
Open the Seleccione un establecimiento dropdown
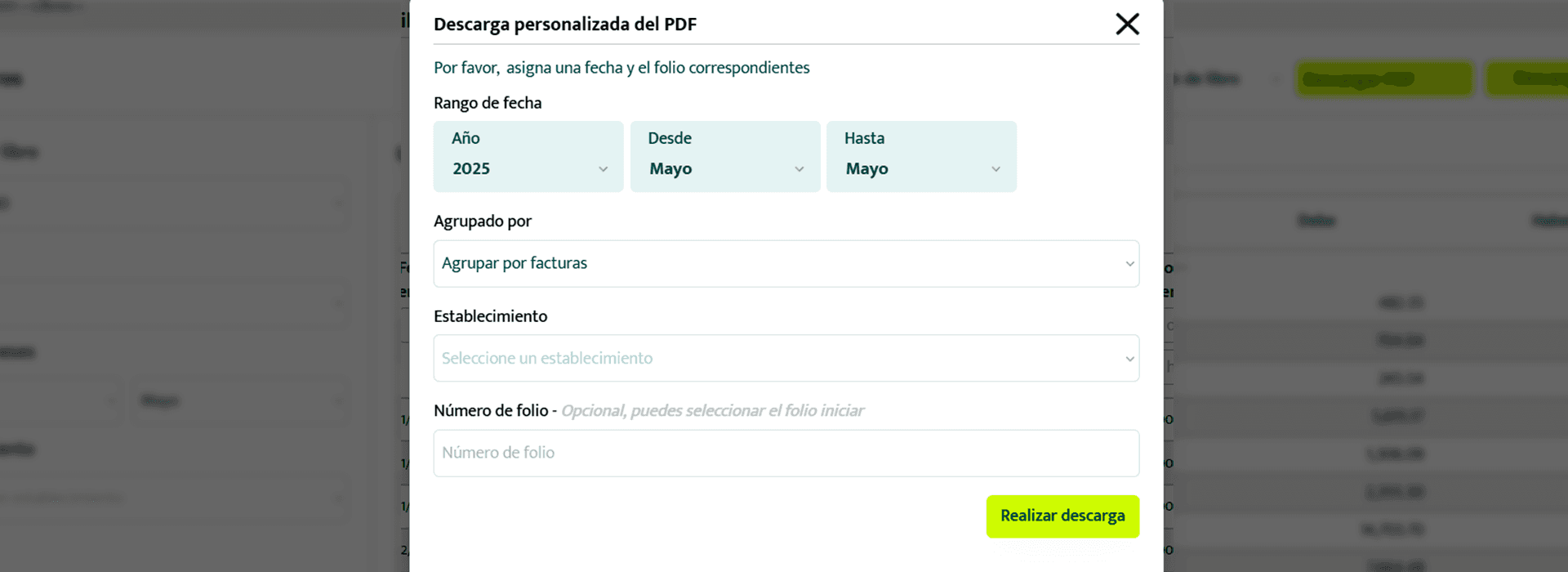(786, 358)
